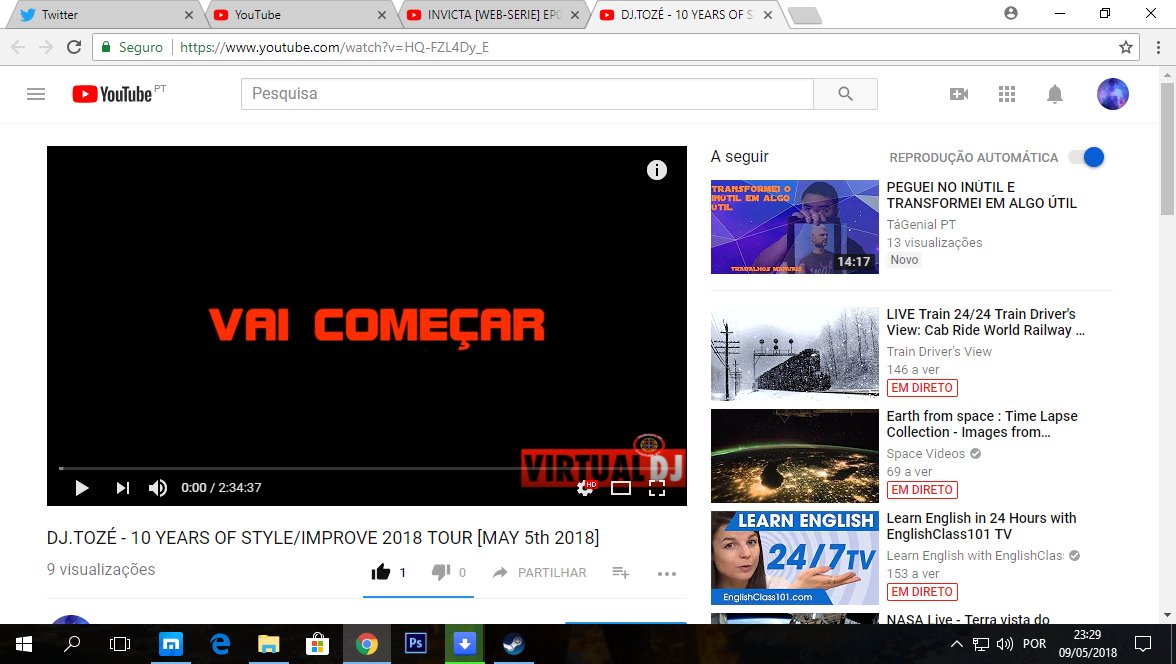Play the video
1176x664 pixels.
tap(82, 488)
